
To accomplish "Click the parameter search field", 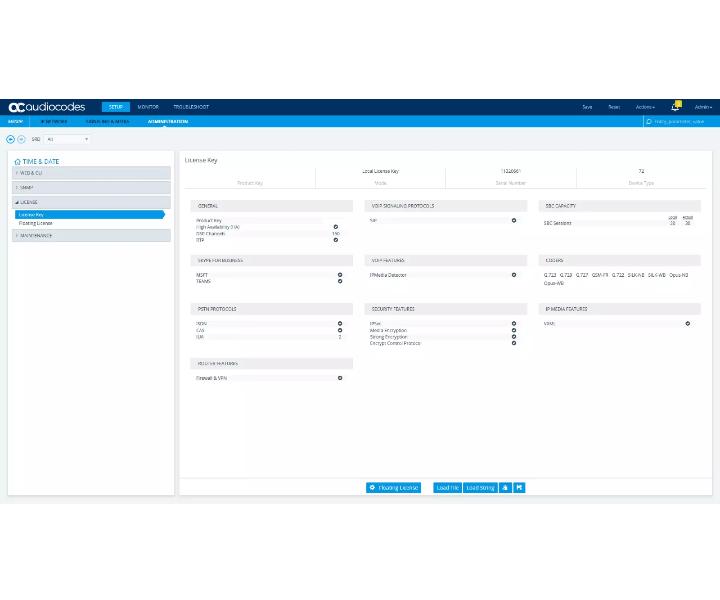I will tap(681, 122).
